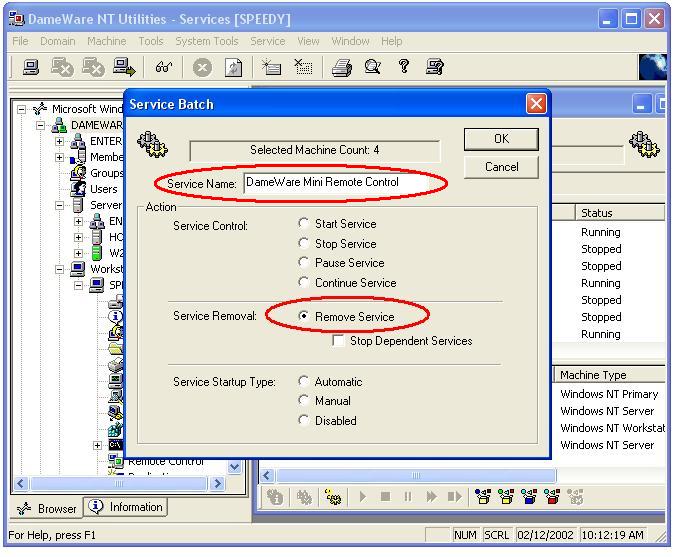Collapse the Servers tree node
The height and width of the screenshot is (557, 679).
pyautogui.click(x=59, y=205)
